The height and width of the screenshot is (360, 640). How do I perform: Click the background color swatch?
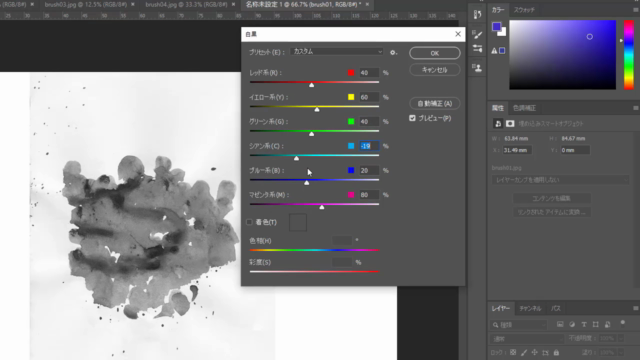(503, 32)
